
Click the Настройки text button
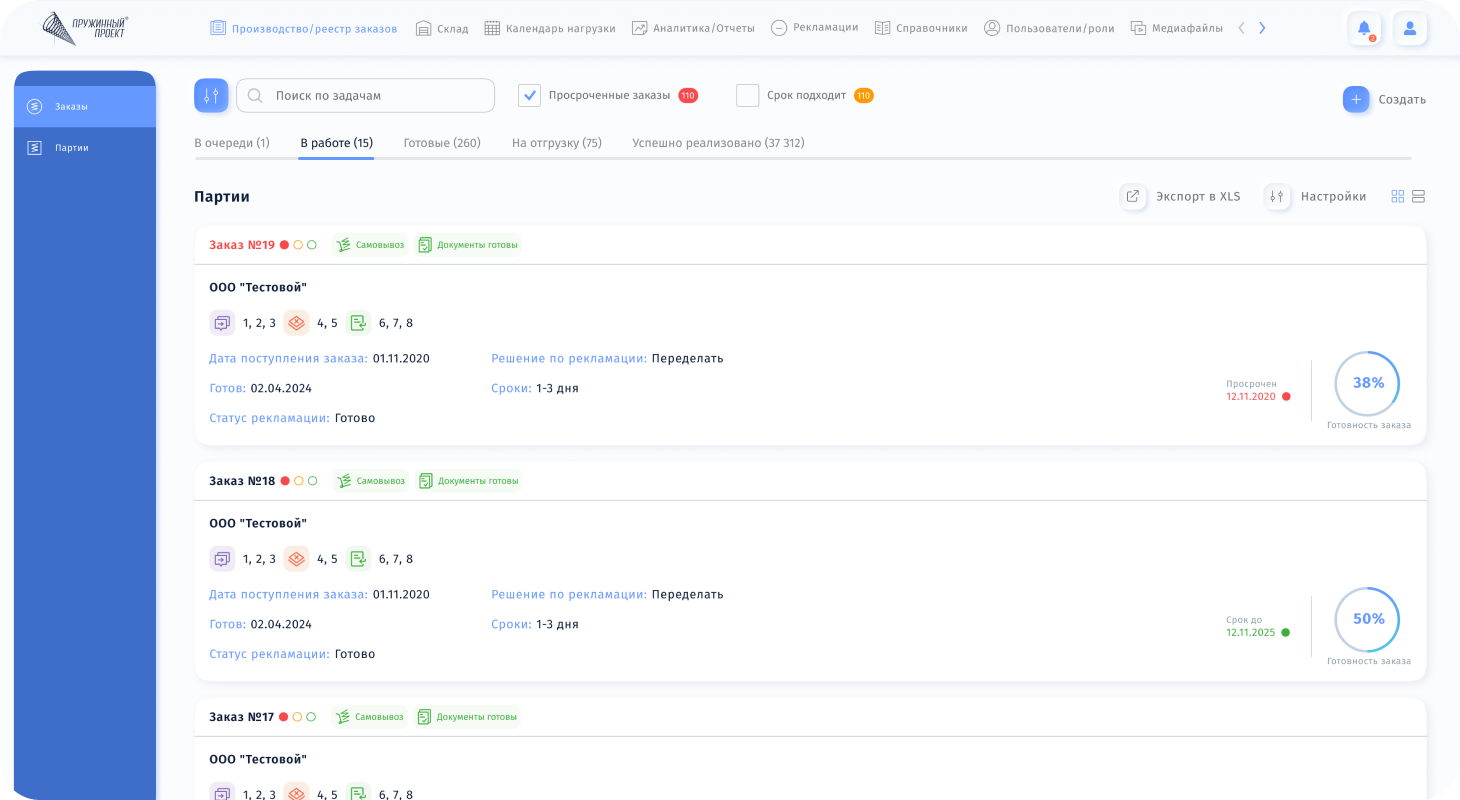[x=1333, y=197]
